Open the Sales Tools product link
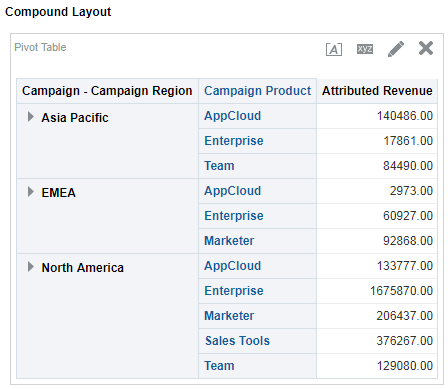Screen dimensions: 448x389 237,341
